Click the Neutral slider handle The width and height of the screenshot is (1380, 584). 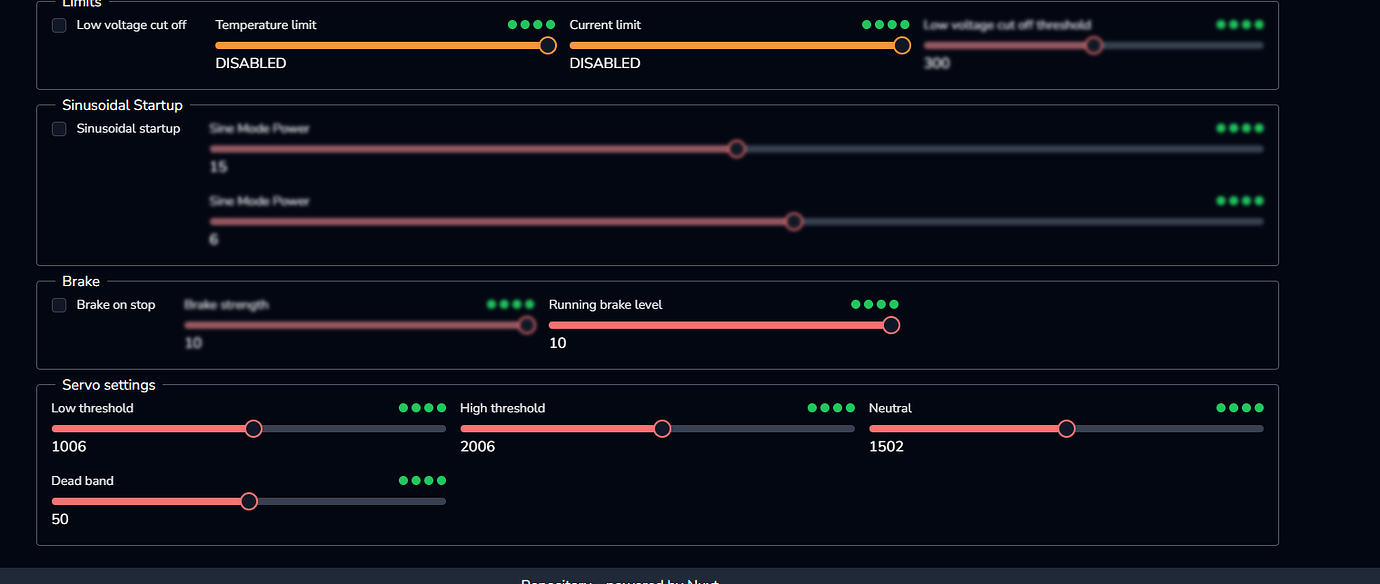pyautogui.click(x=1066, y=428)
